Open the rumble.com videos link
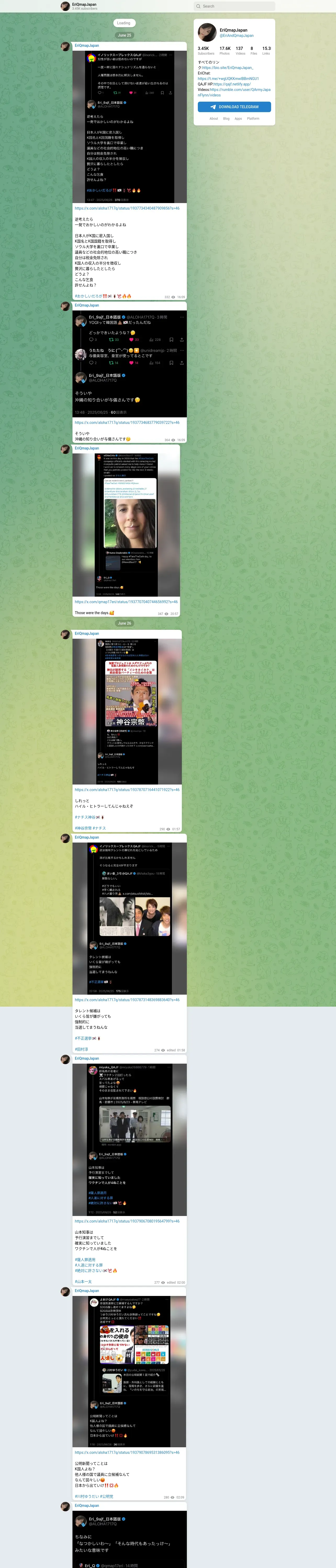 pyautogui.click(x=234, y=92)
